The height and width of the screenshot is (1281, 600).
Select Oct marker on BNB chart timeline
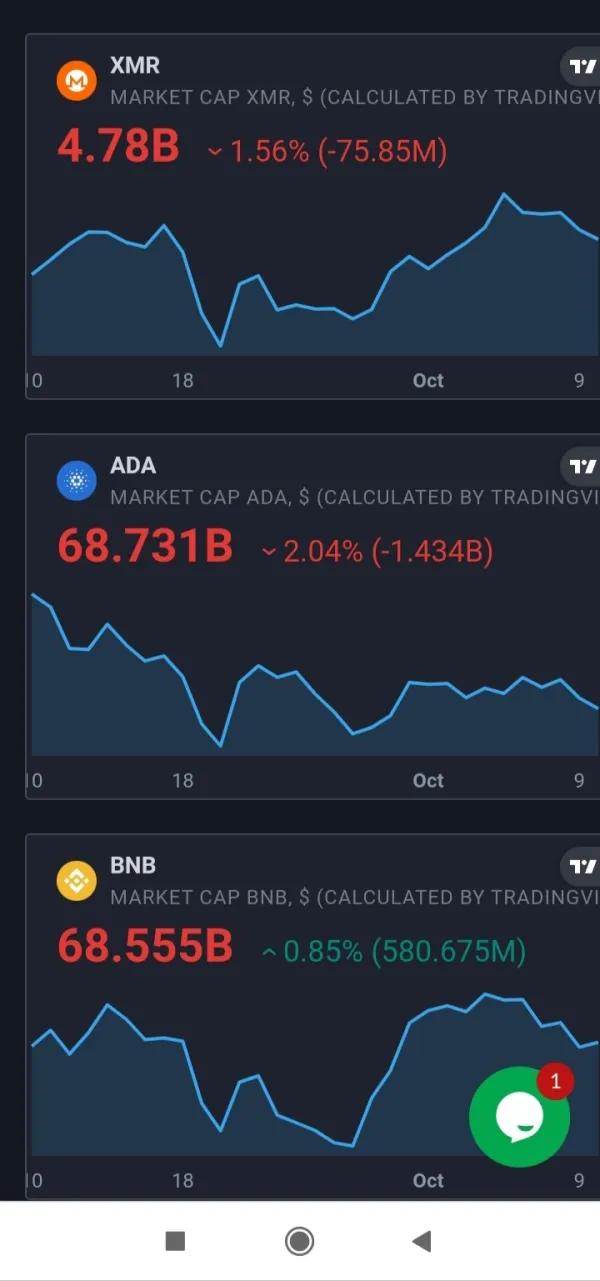point(428,1181)
